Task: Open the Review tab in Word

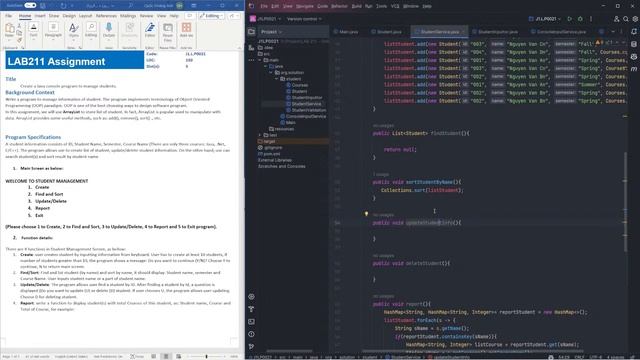Action: click(x=146, y=16)
